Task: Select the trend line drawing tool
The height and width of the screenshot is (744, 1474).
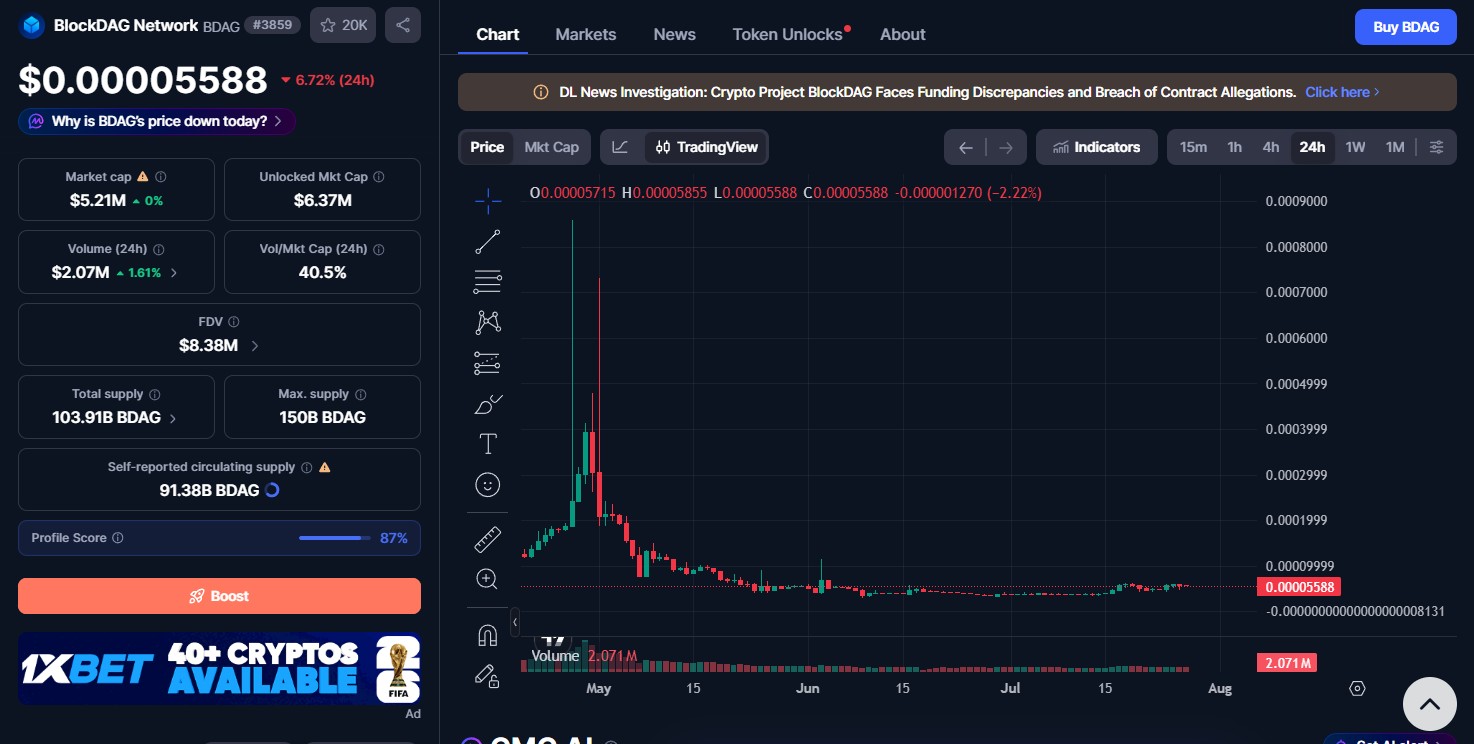Action: click(x=488, y=241)
